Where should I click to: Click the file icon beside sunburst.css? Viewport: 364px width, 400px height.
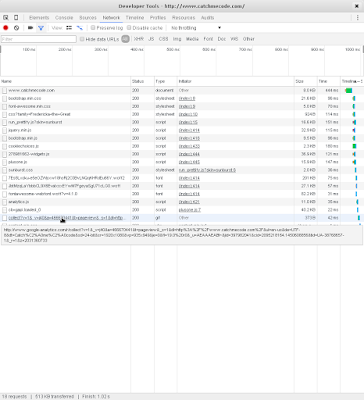coord(4,170)
